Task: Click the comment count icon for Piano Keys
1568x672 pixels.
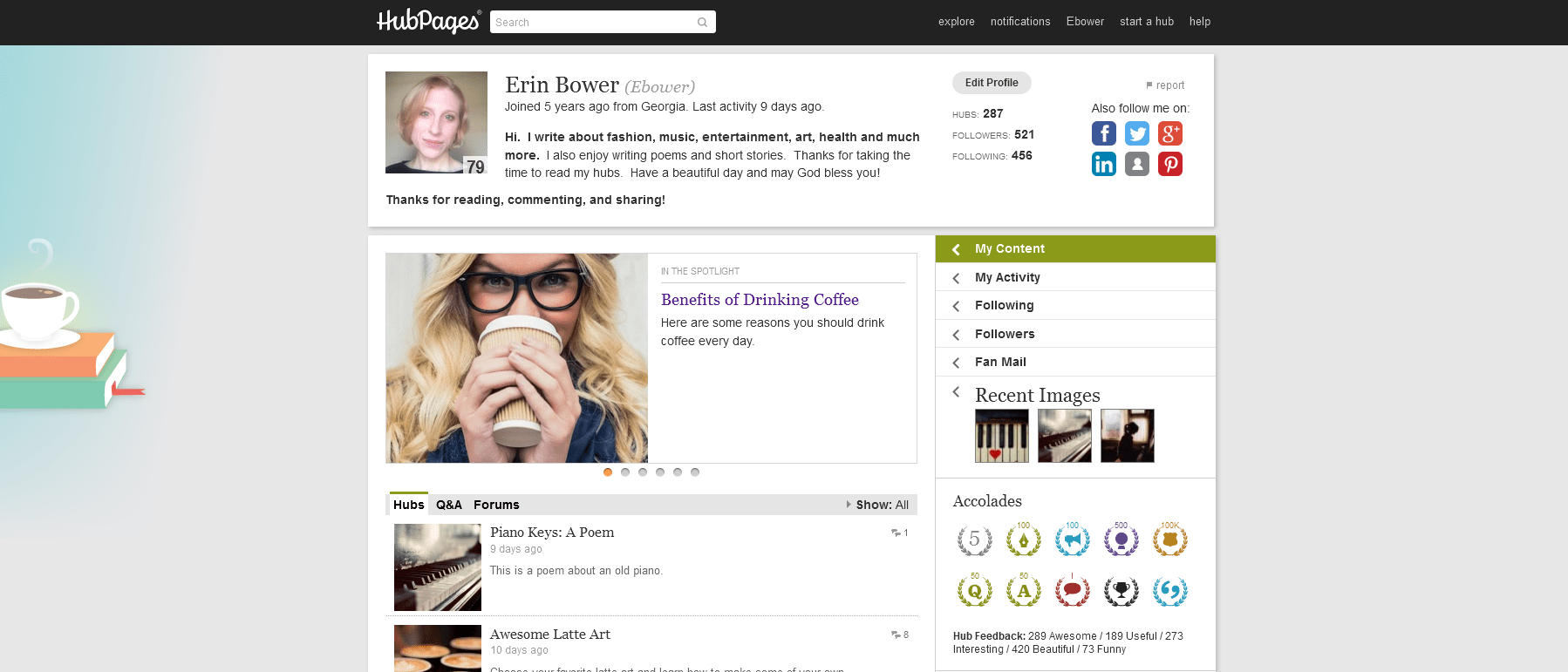Action: click(896, 533)
